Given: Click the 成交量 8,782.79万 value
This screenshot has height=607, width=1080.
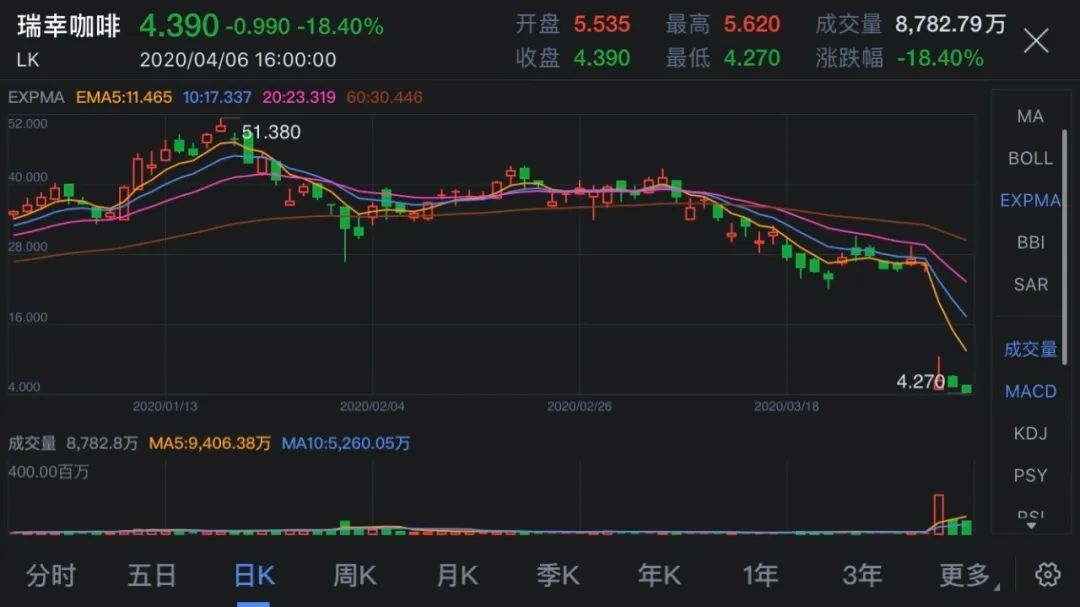Looking at the screenshot, I should pos(951,25).
